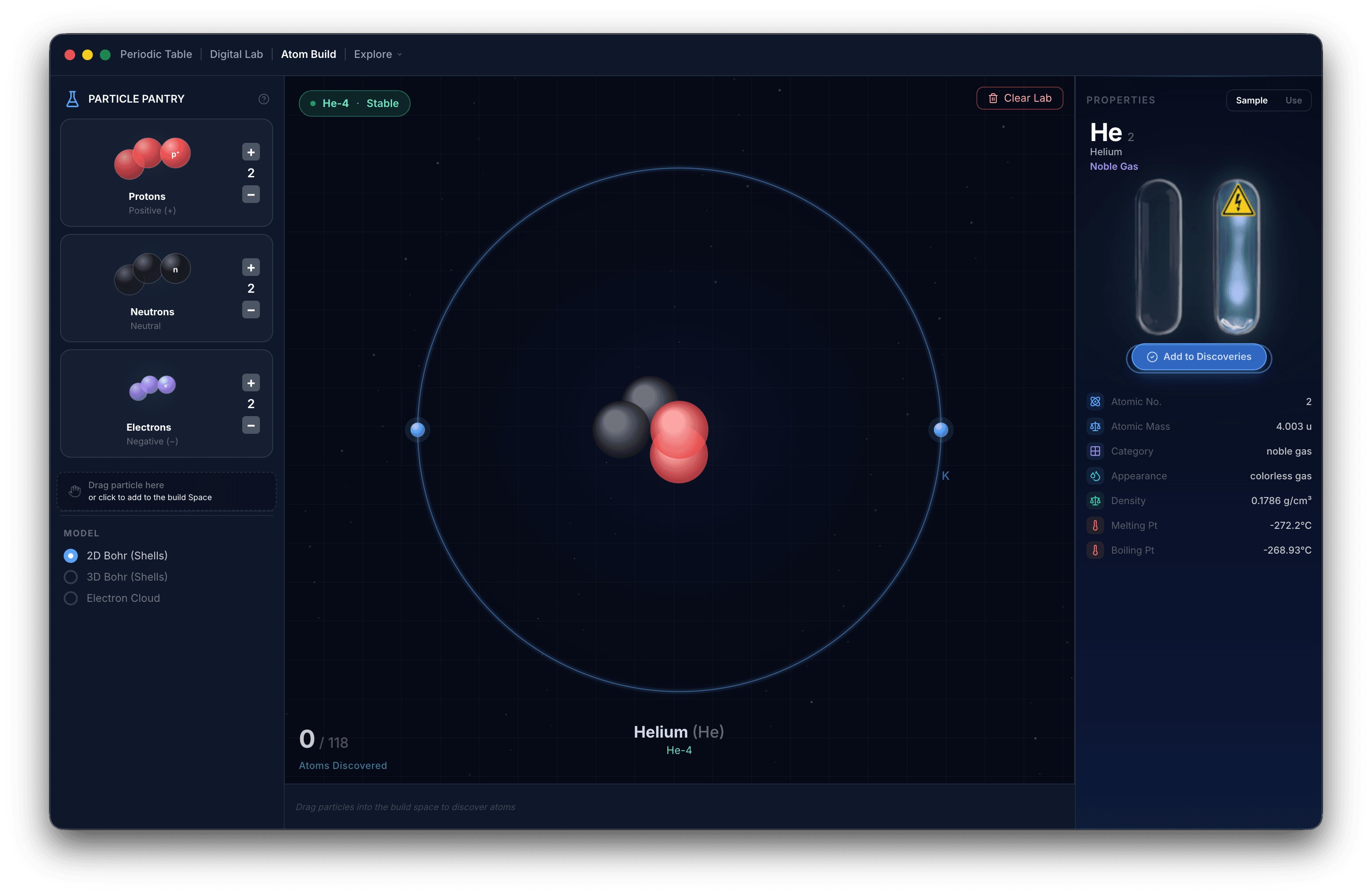Click the Category grid icon
This screenshot has width=1372, height=895.
1095,451
